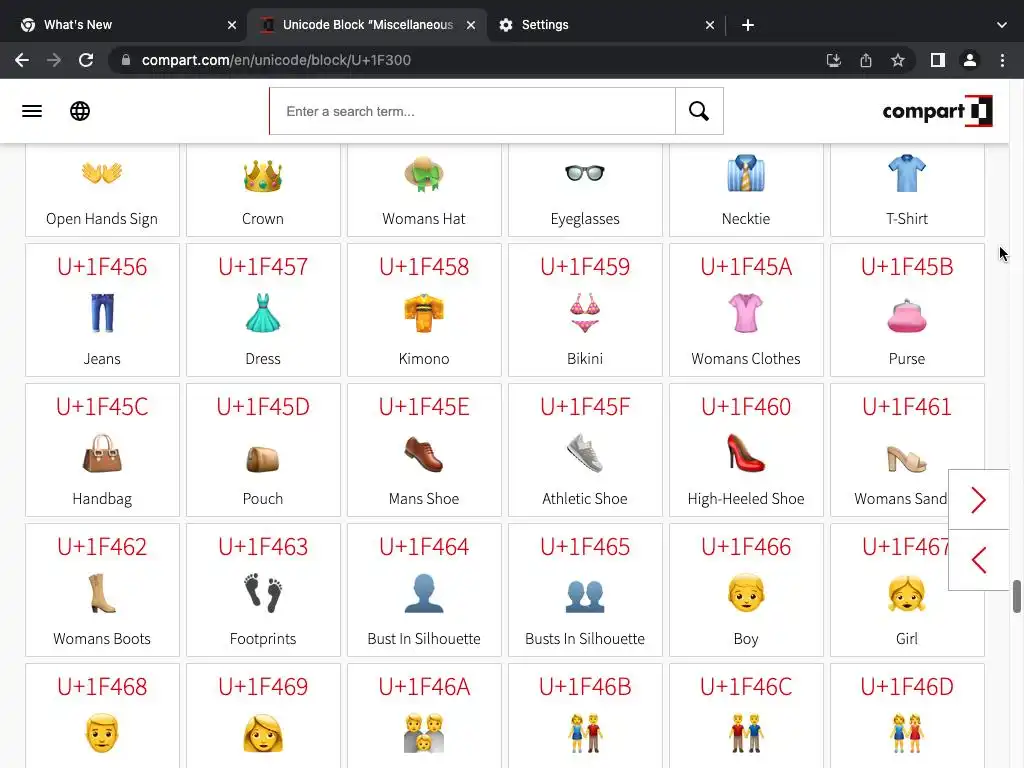Open the Womans Clothes emoji

pos(746,310)
